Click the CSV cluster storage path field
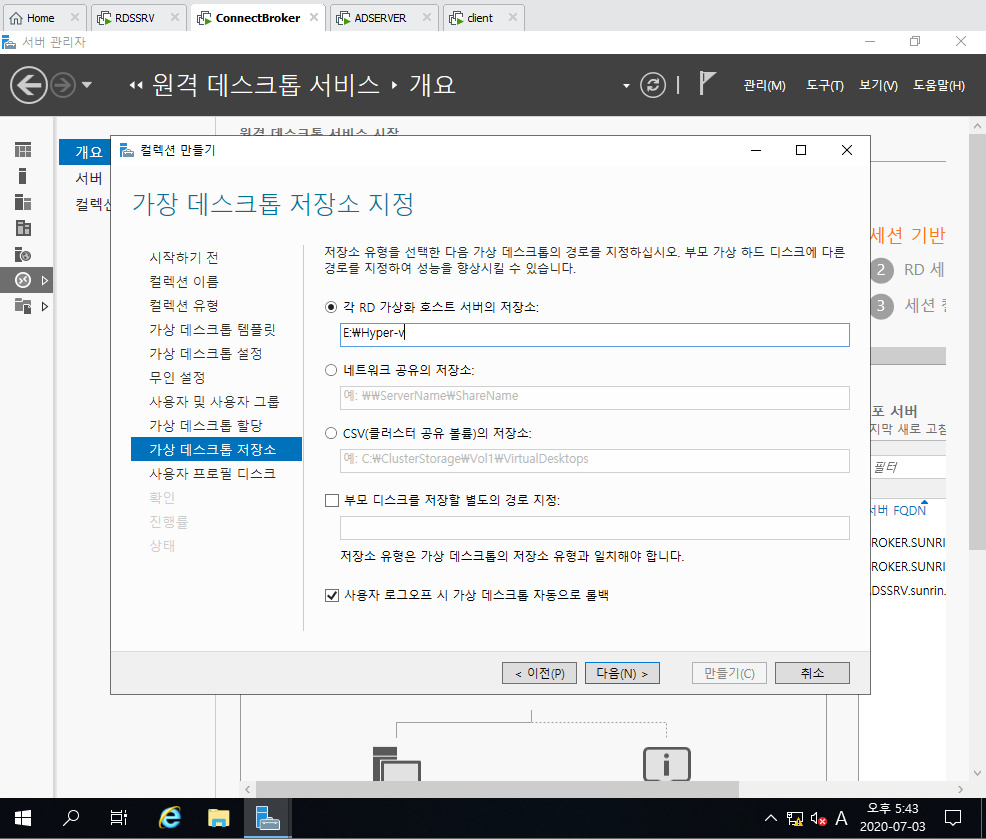This screenshot has width=986, height=839. (595, 460)
